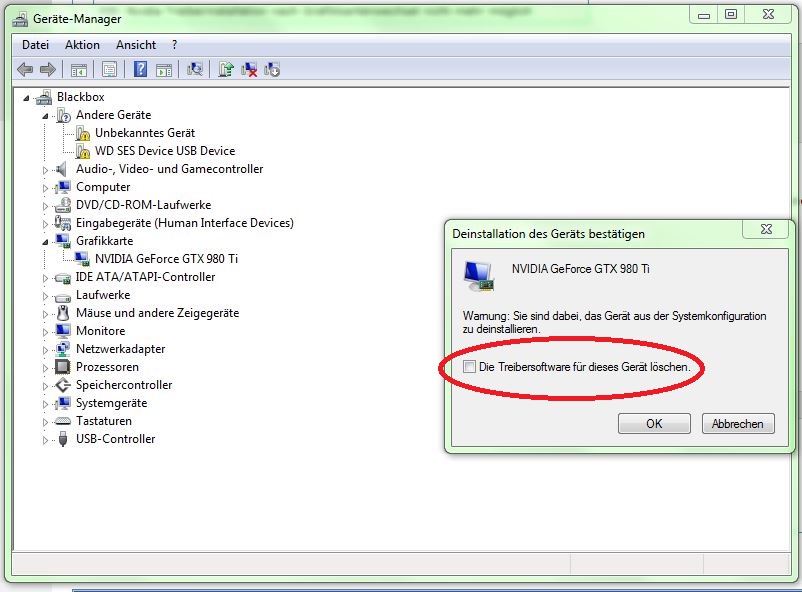Collapse the Blackbox root node
802x592 pixels.
click(x=26, y=98)
